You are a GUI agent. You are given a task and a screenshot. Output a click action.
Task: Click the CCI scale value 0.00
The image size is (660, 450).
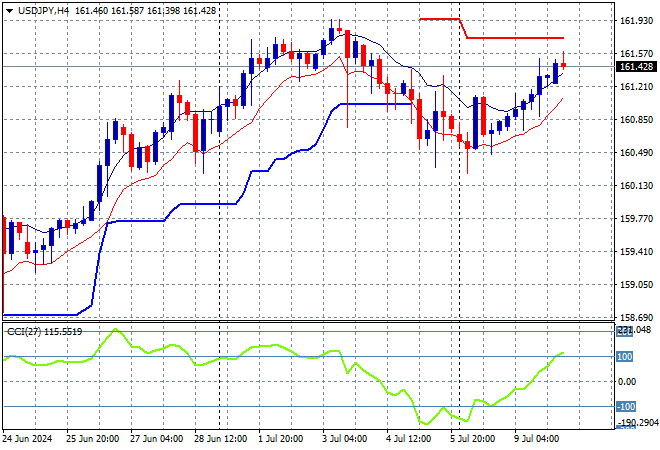click(x=627, y=382)
